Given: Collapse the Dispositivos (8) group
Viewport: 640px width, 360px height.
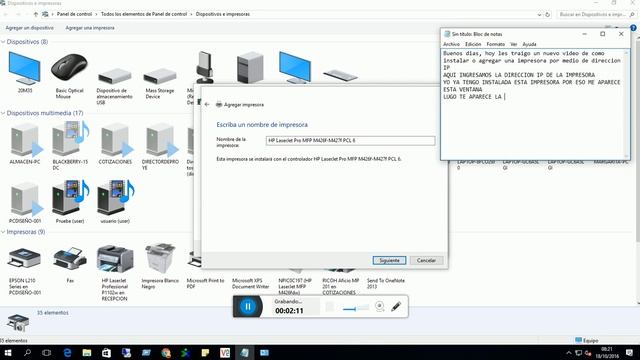Looking at the screenshot, I should point(3,42).
